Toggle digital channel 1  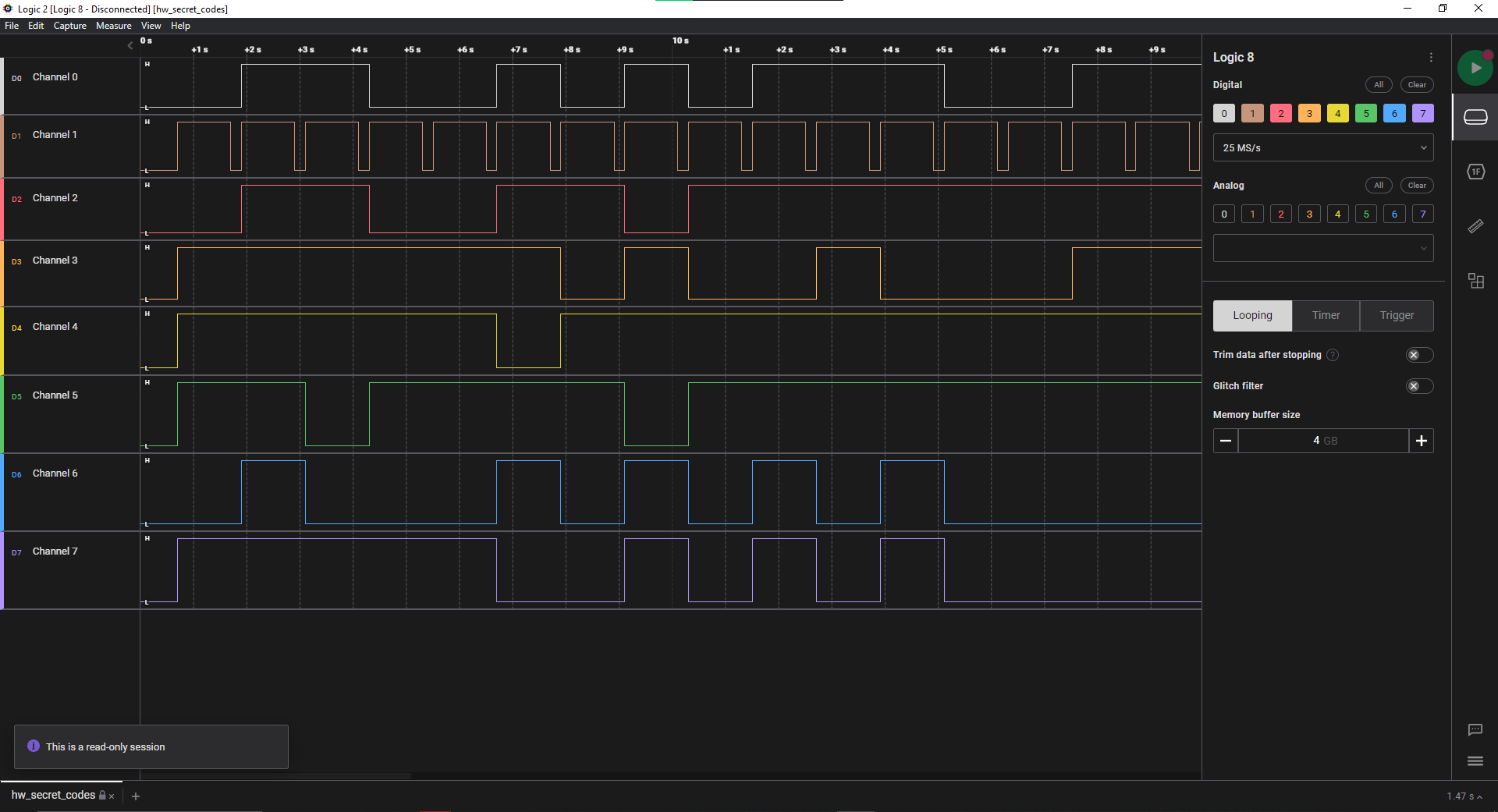pyautogui.click(x=1252, y=114)
